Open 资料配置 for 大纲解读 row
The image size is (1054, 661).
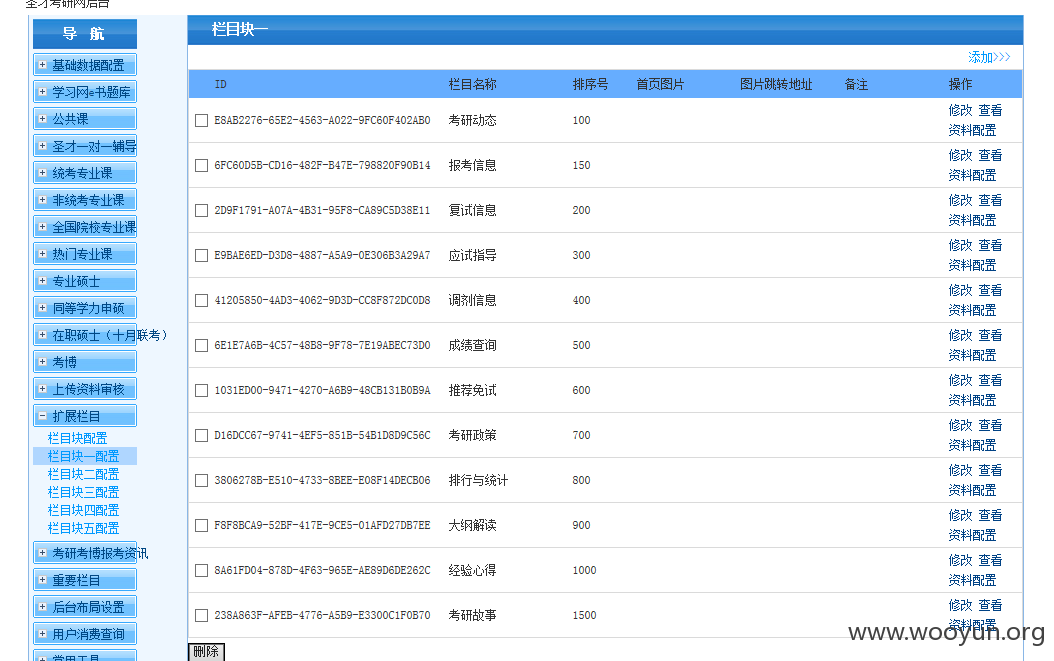[x=973, y=535]
